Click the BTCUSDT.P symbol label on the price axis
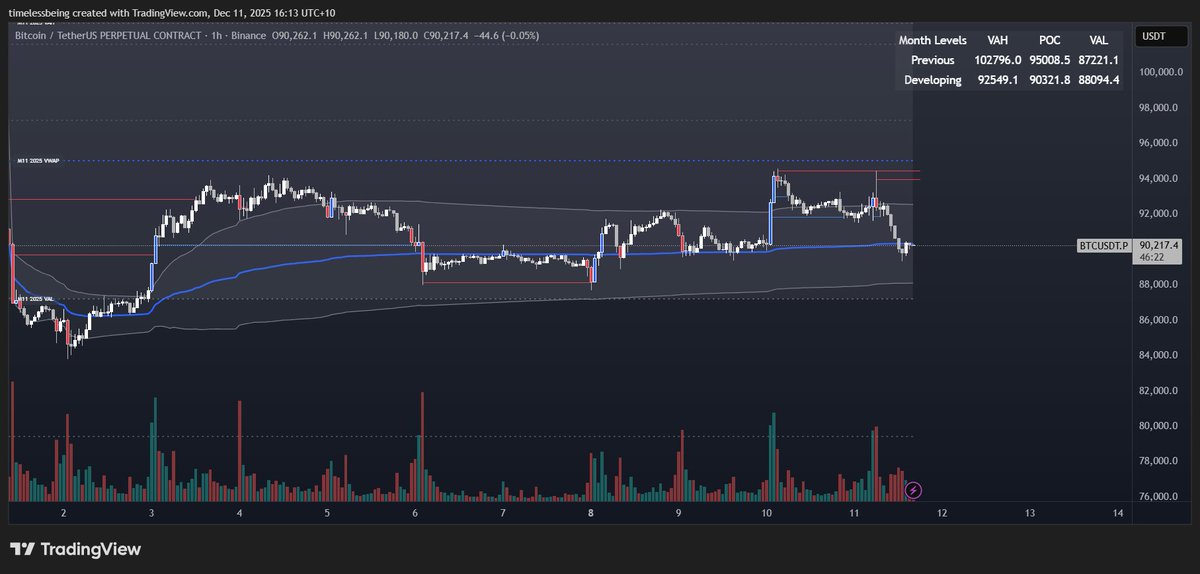1200x574 pixels. pos(1103,245)
